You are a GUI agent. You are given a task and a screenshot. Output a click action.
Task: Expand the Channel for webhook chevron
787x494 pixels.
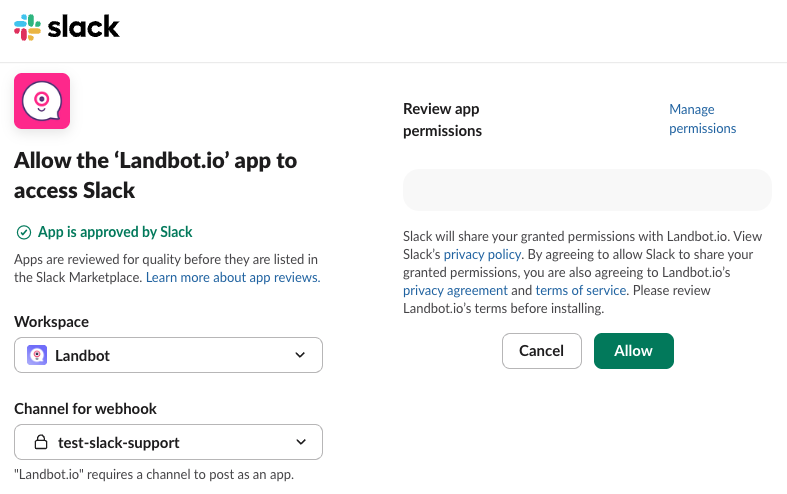tap(301, 442)
